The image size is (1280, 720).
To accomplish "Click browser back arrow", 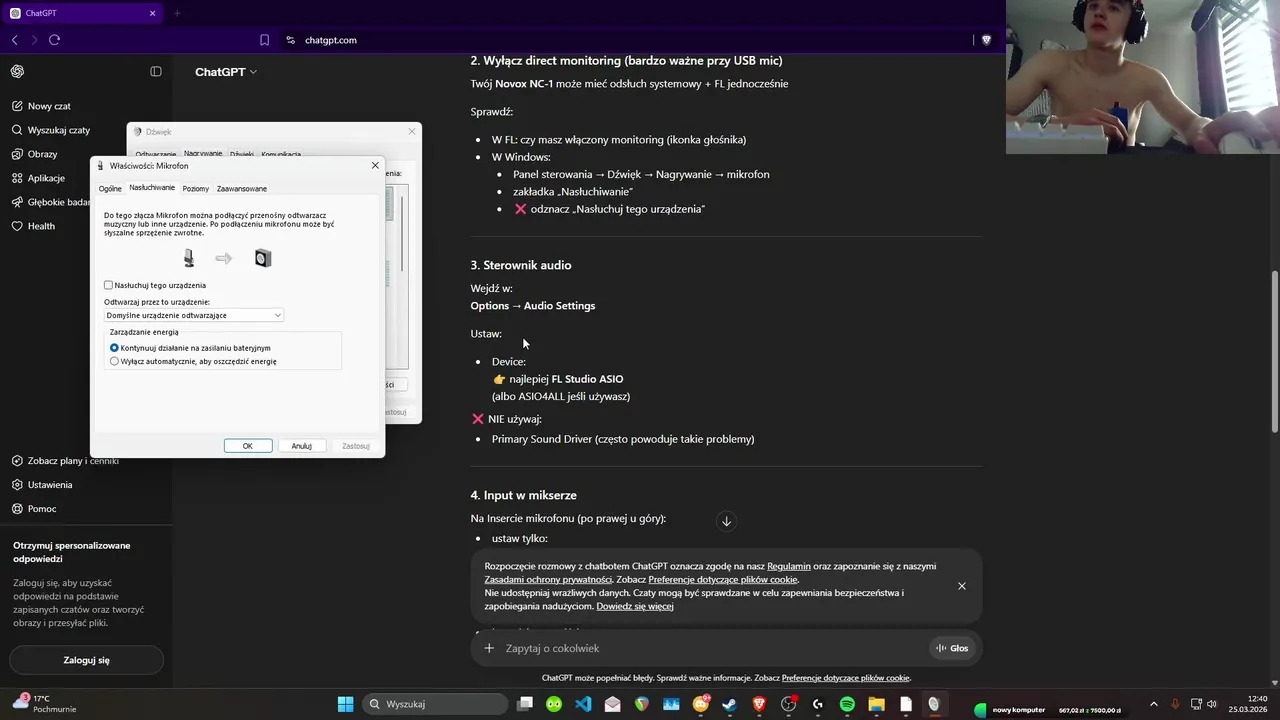I will click(14, 40).
